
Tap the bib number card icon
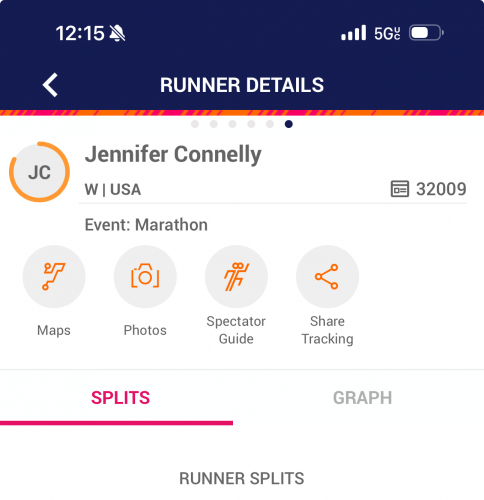click(400, 189)
